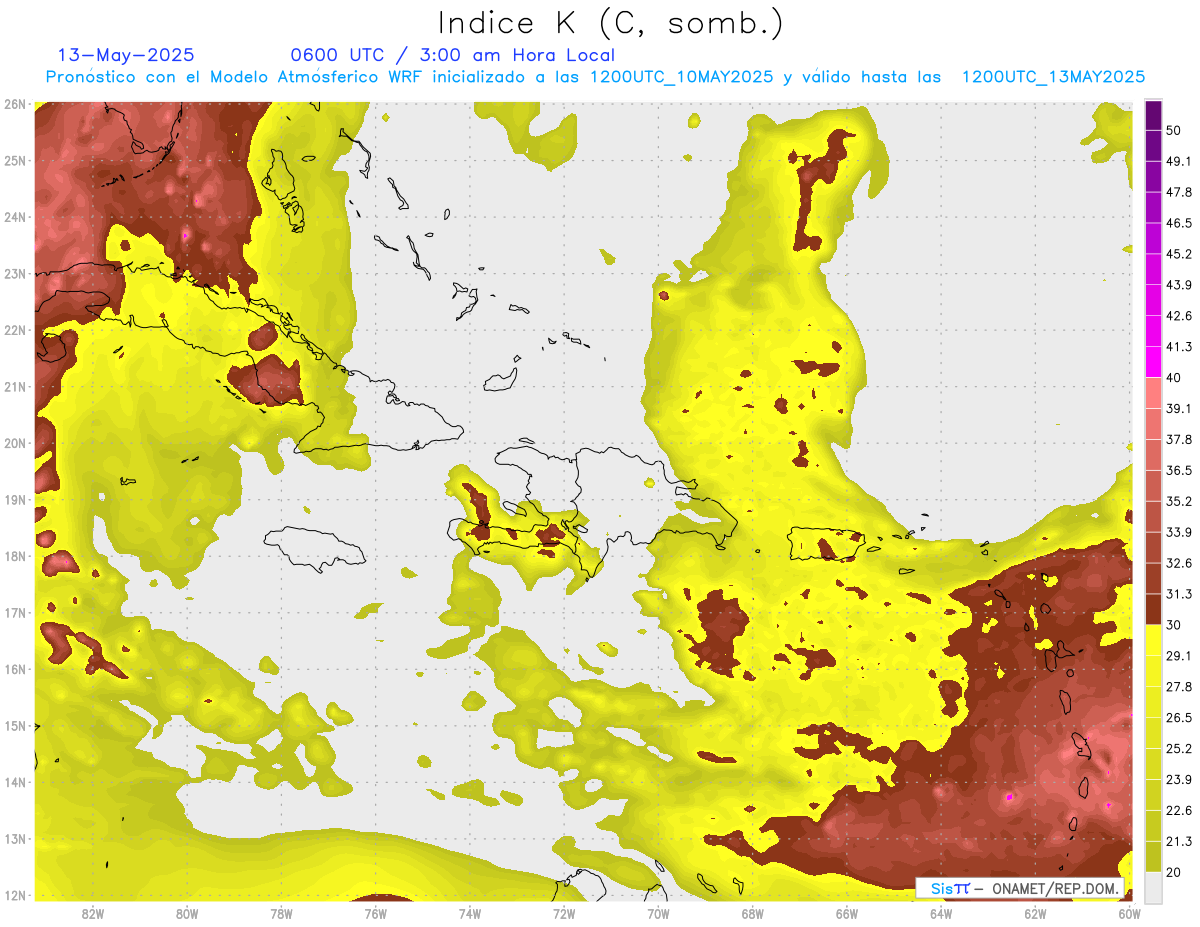Screen dimensions: 1200x927
Task: Pick the light gray colorbar segment below 20
Action: coord(1153,887)
